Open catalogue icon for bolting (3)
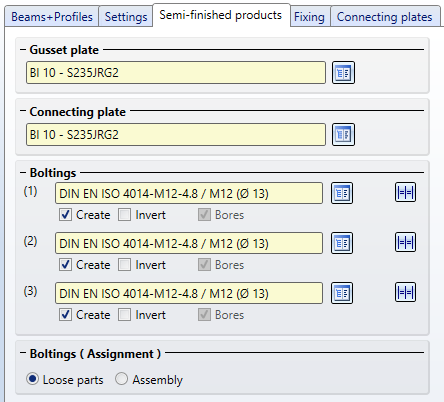The width and height of the screenshot is (444, 402). 342,293
